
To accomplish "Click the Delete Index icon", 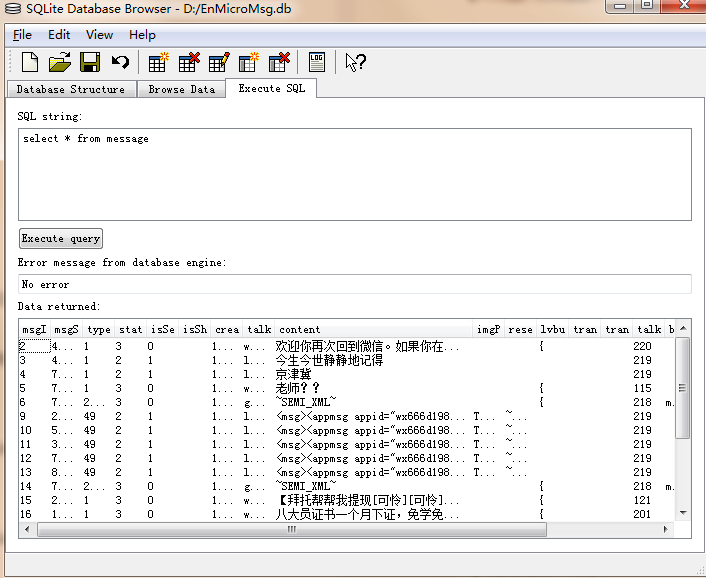I will click(x=279, y=62).
